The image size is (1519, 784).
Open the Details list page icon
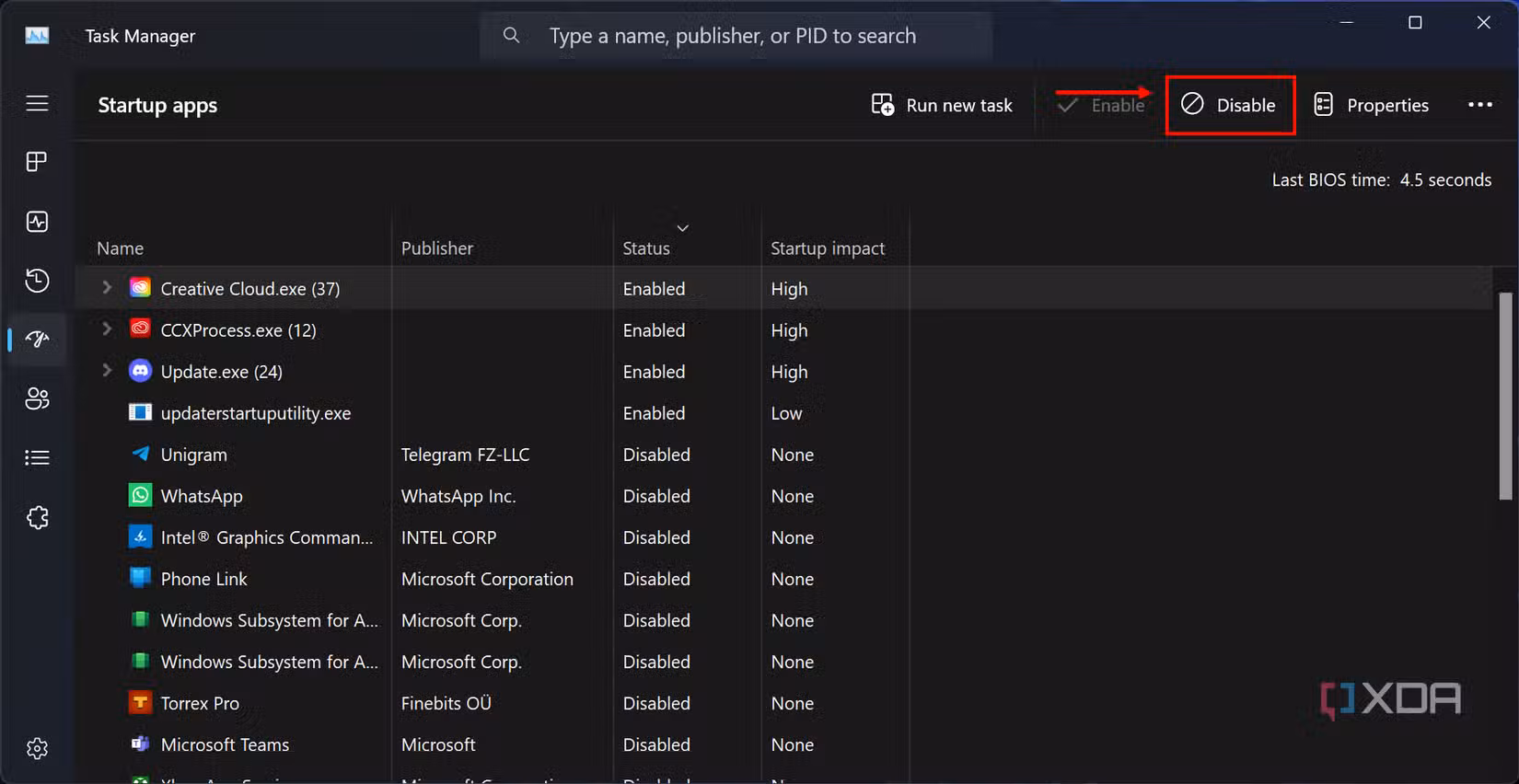point(37,457)
